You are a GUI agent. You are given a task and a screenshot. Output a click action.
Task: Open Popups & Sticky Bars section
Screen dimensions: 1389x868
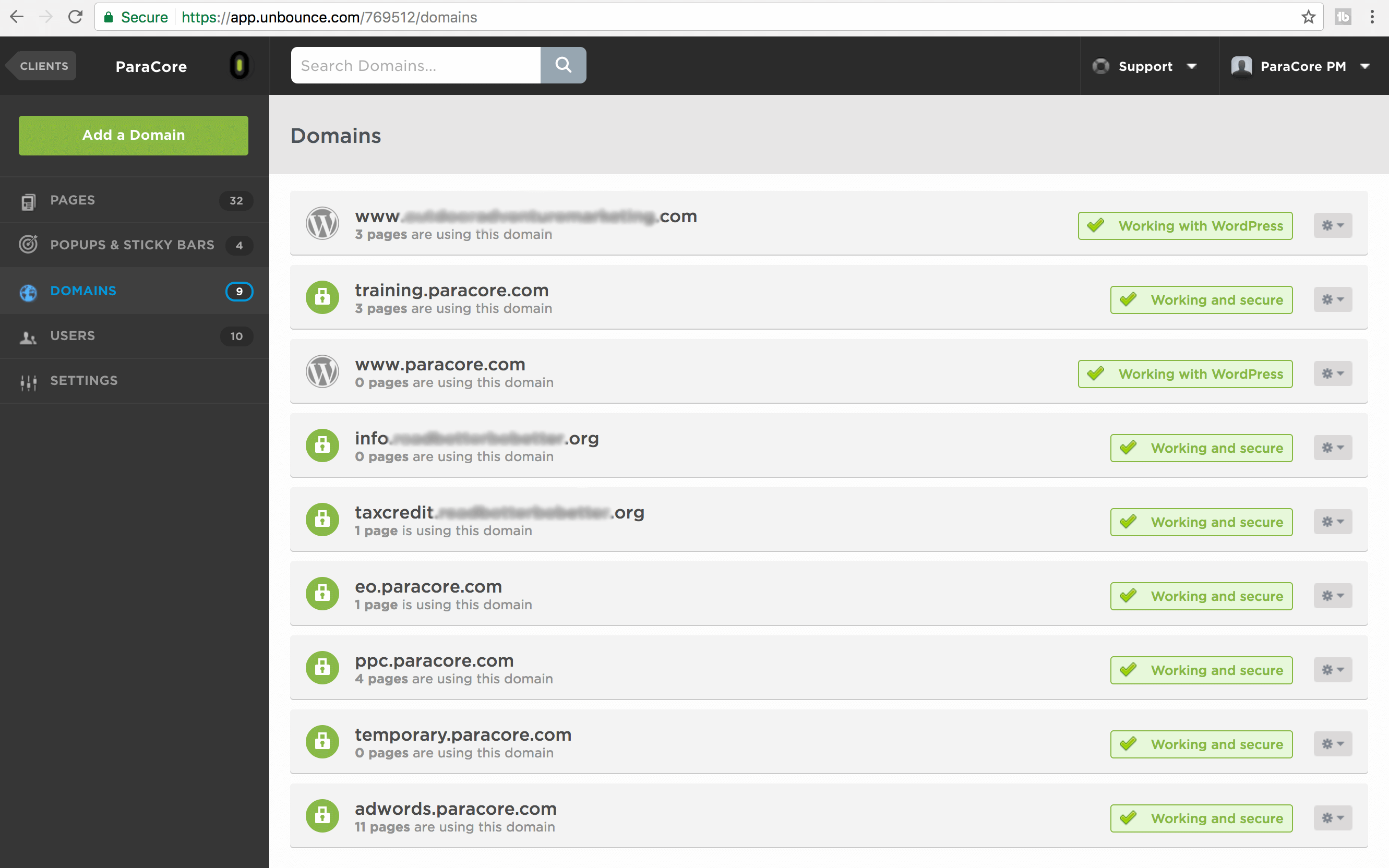(x=135, y=245)
